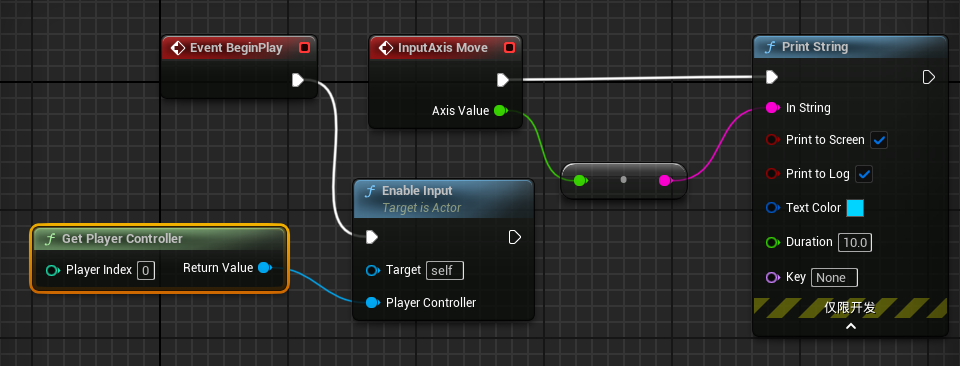Click the Player Controller input pin

click(372, 303)
